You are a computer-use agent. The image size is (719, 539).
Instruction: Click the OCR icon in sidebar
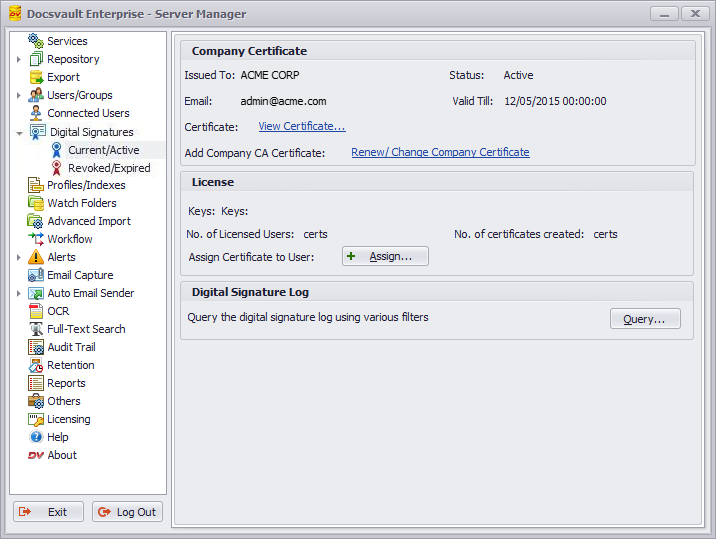pos(36,311)
